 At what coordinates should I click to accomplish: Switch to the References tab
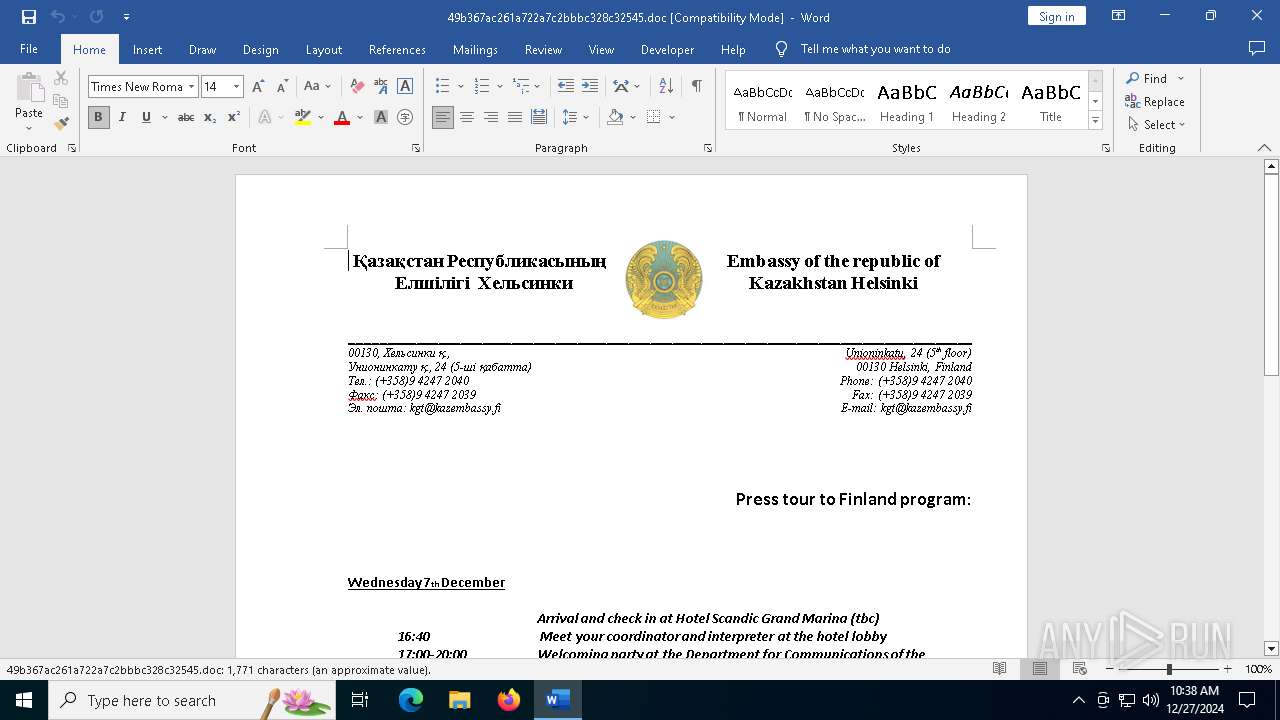point(397,49)
